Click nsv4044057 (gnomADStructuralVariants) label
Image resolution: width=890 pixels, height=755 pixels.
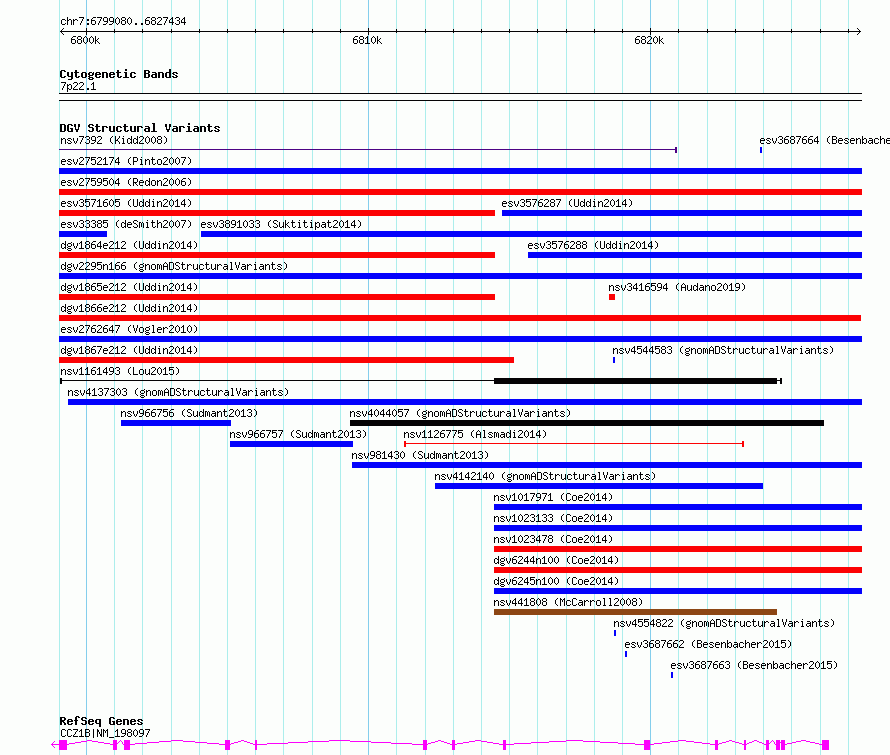(460, 413)
